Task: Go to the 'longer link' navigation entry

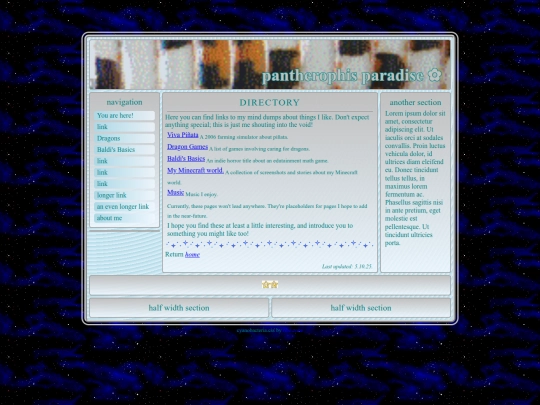Action: click(x=124, y=195)
